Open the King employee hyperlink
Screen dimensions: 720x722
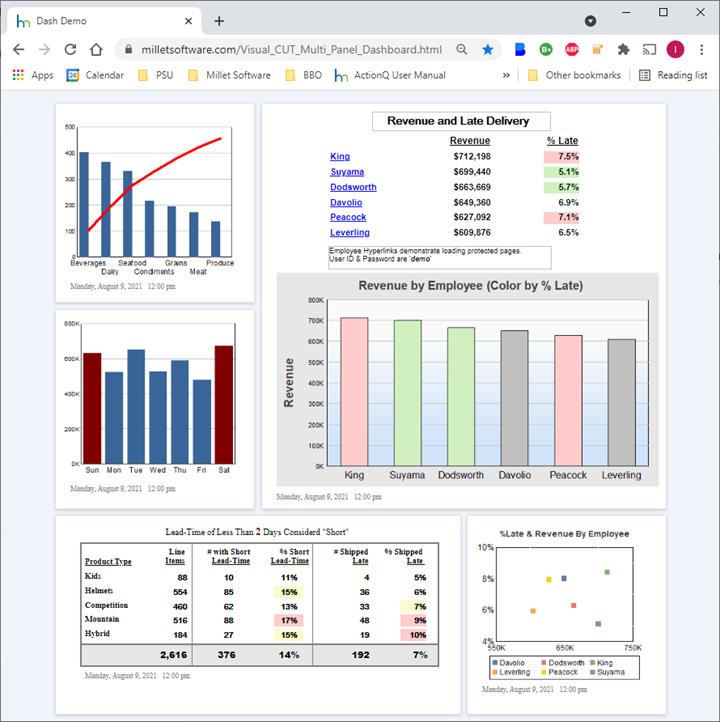[x=340, y=156]
